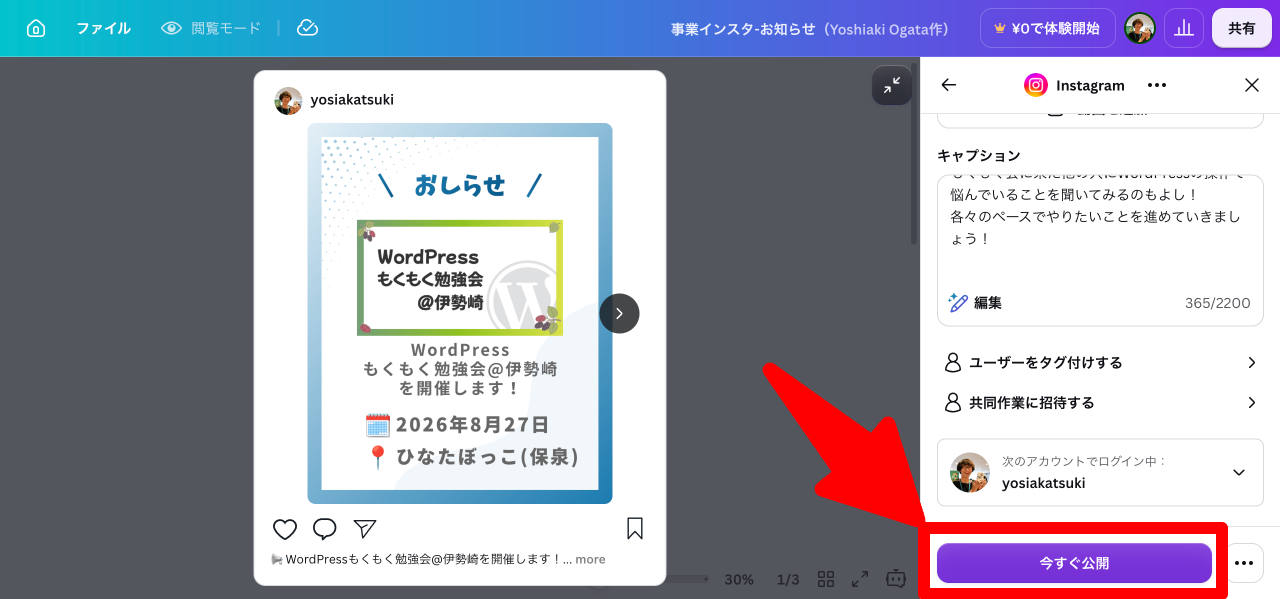Collapse the preview with minimize arrows icon
The image size is (1280, 599).
[x=891, y=85]
